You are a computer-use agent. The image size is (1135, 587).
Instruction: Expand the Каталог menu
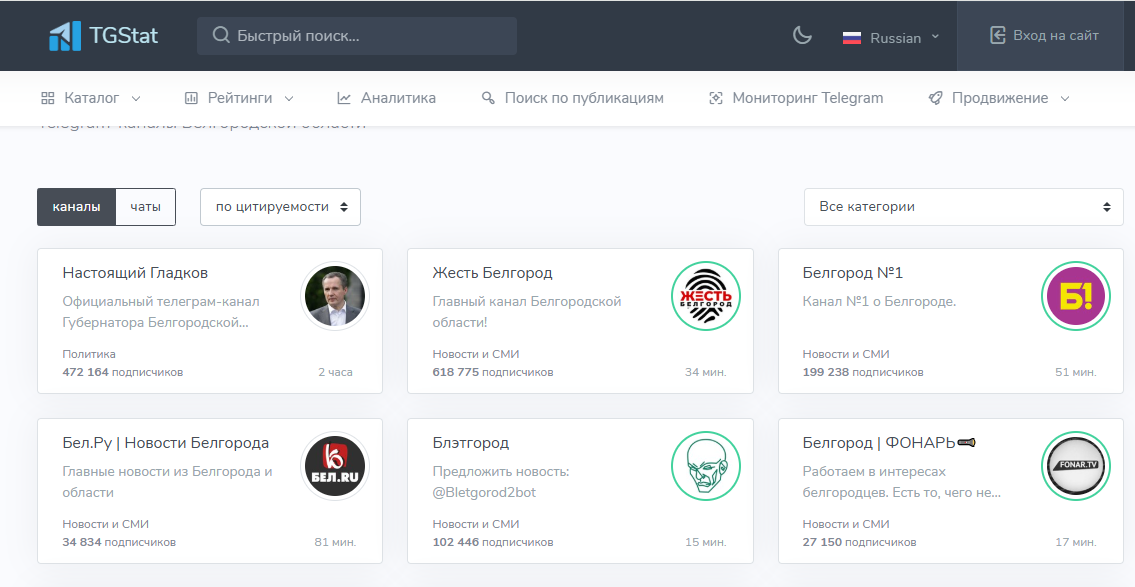click(x=91, y=98)
